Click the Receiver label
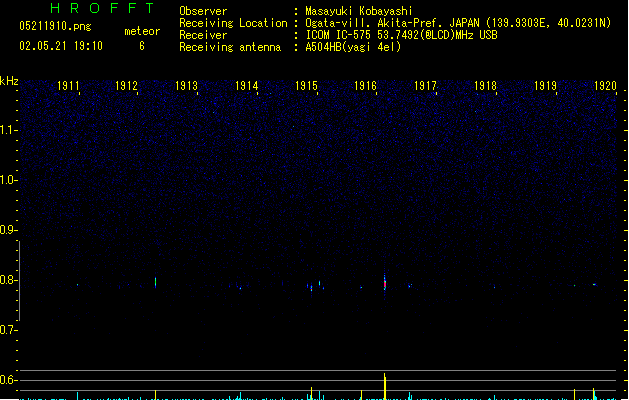Screen dimensions: 629x400 (203, 35)
